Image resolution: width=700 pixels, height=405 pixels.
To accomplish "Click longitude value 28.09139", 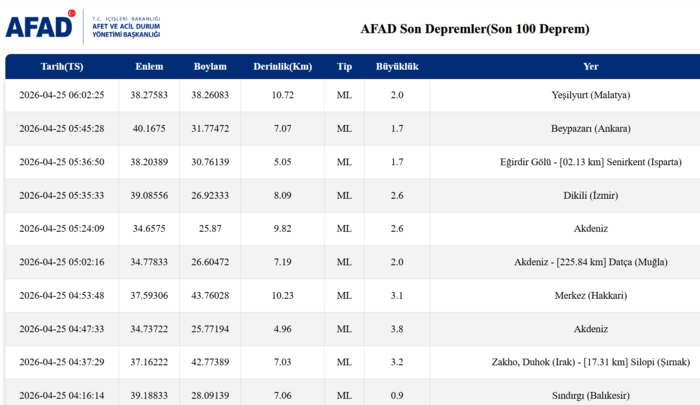I will point(210,396).
